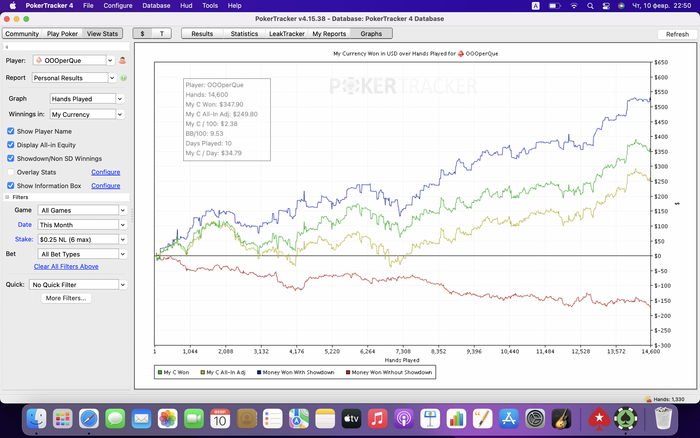Enable Overlay Stats checkbox
Screen dimensions: 700x438
tap(10, 172)
